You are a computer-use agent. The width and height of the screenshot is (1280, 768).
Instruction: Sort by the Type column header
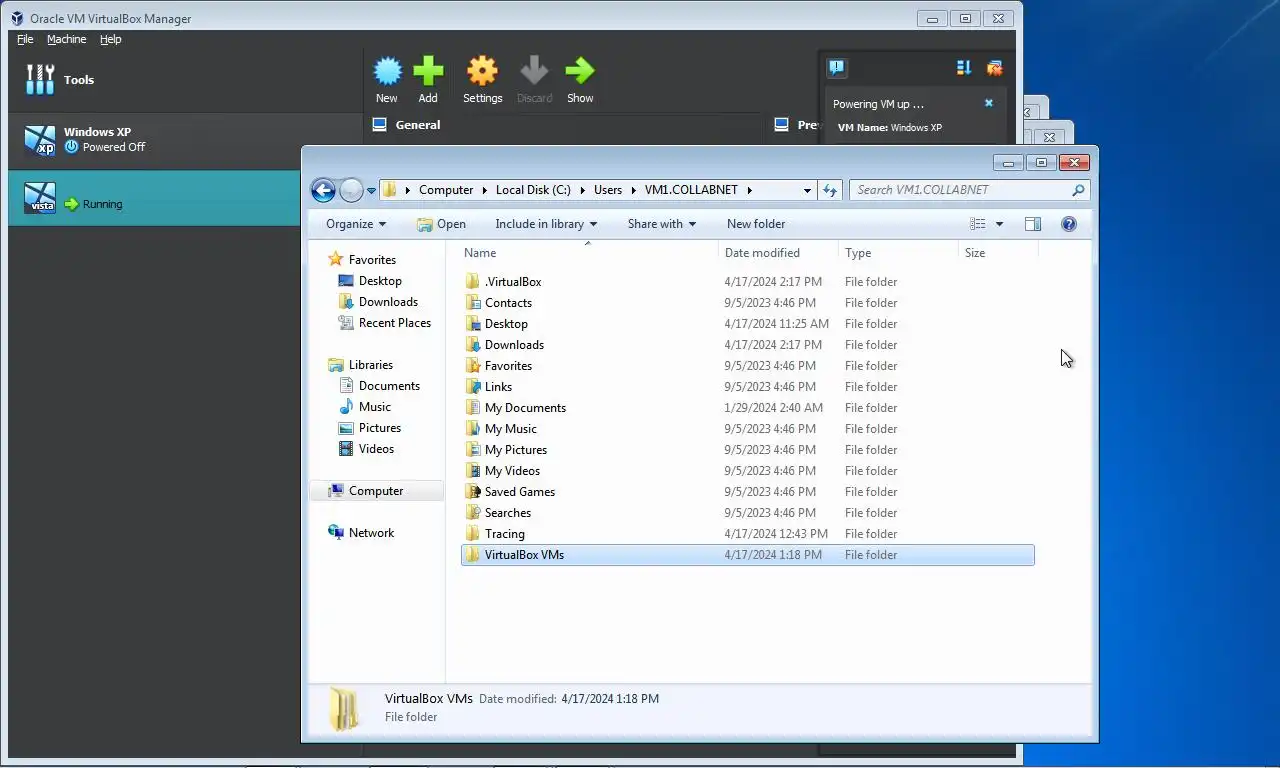tap(898, 253)
